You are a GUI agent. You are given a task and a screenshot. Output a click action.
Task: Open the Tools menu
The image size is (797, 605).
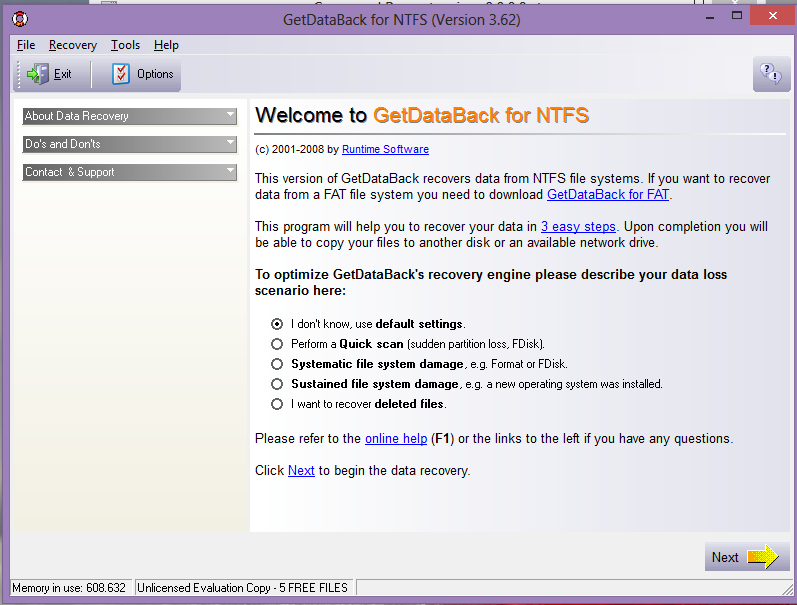click(x=125, y=45)
